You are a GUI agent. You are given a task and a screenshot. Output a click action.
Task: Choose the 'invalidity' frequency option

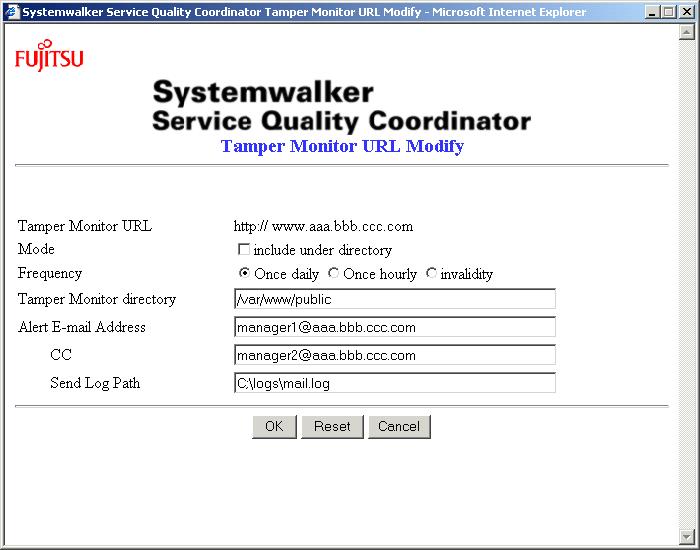click(x=431, y=272)
